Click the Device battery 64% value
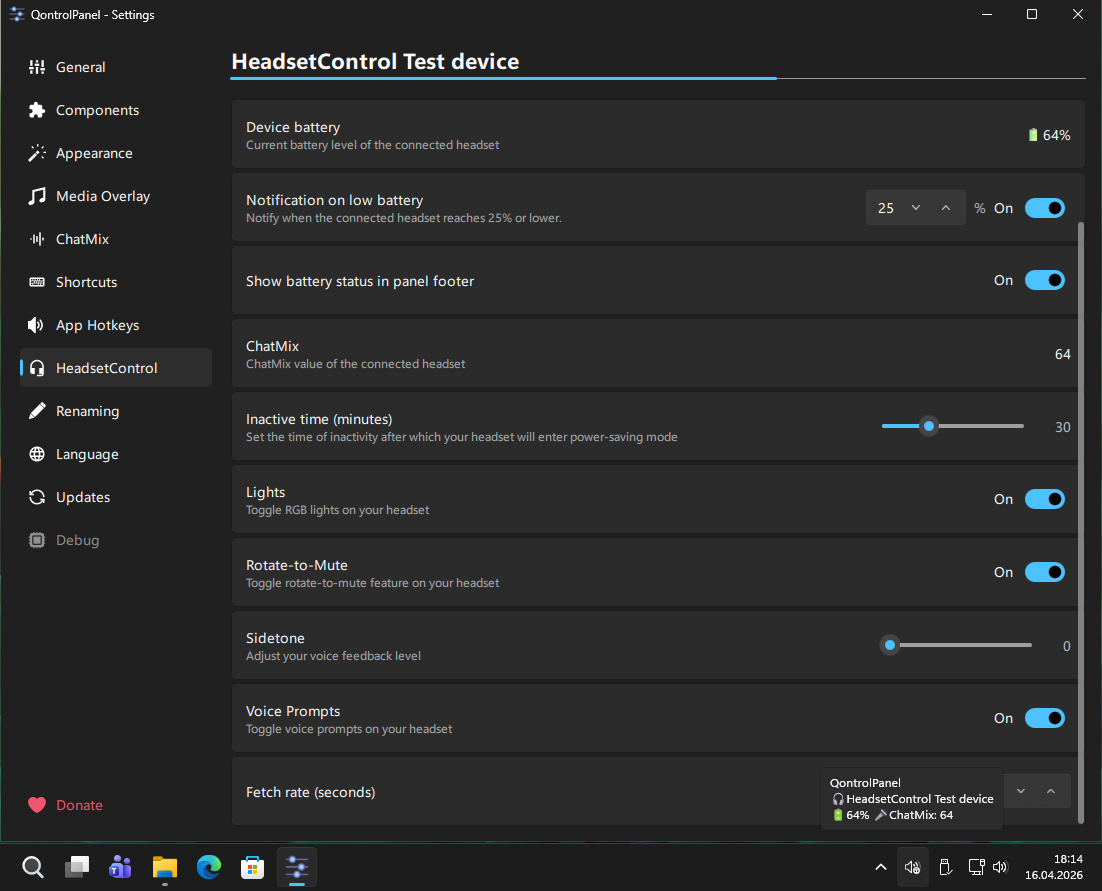Image resolution: width=1102 pixels, height=891 pixels. pyautogui.click(x=1049, y=135)
